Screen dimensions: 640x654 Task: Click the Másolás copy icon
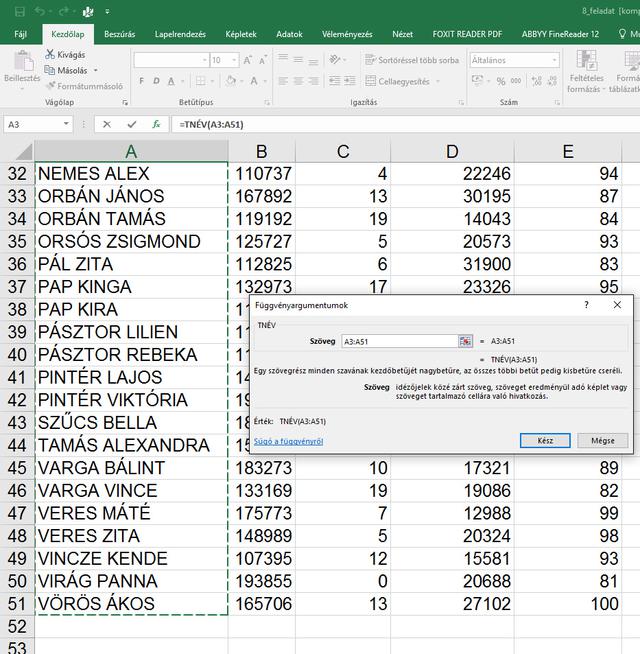tap(50, 70)
